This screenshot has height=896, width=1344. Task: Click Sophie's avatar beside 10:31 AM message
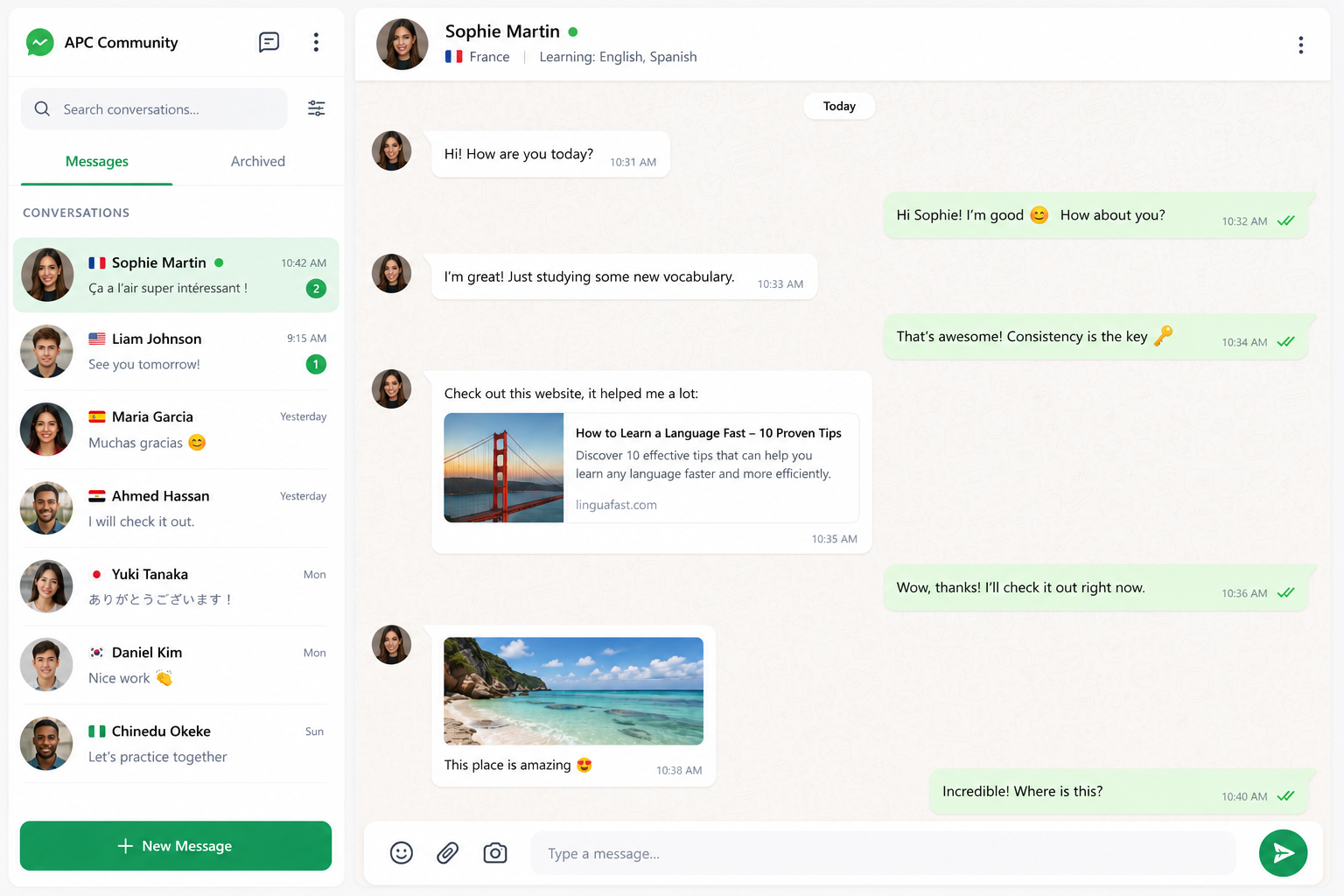(391, 150)
